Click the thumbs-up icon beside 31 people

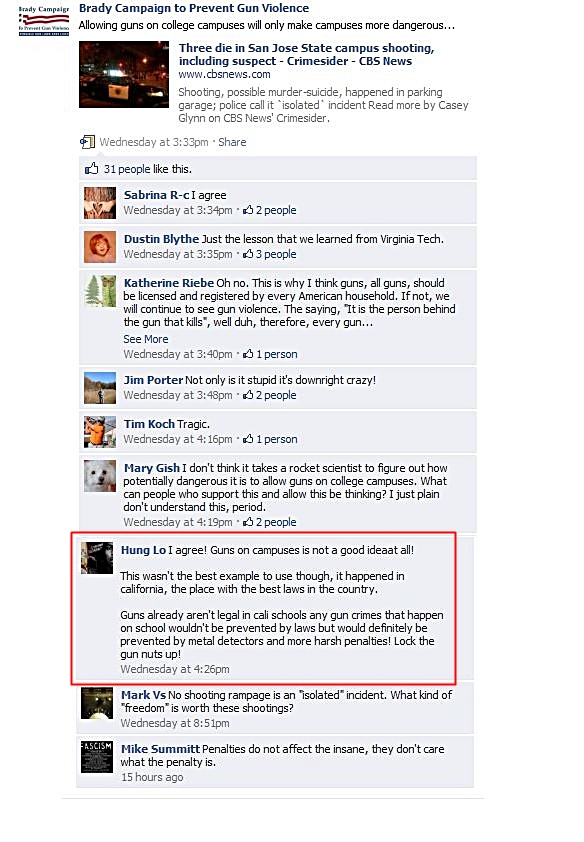pos(91,169)
